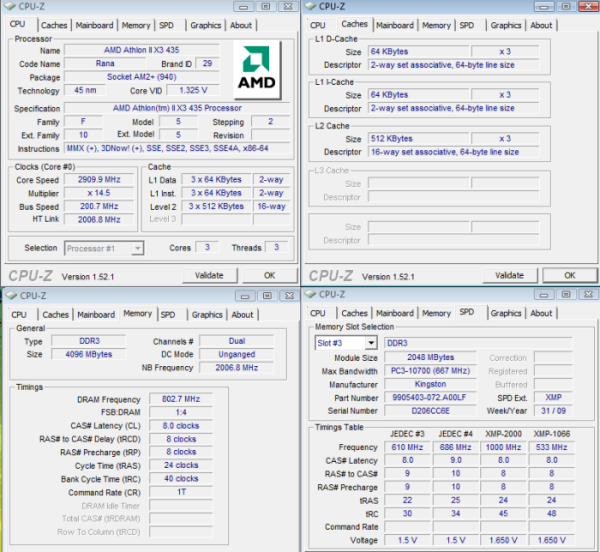Click HT Link value 2006.8 MHz

[x=99, y=220]
